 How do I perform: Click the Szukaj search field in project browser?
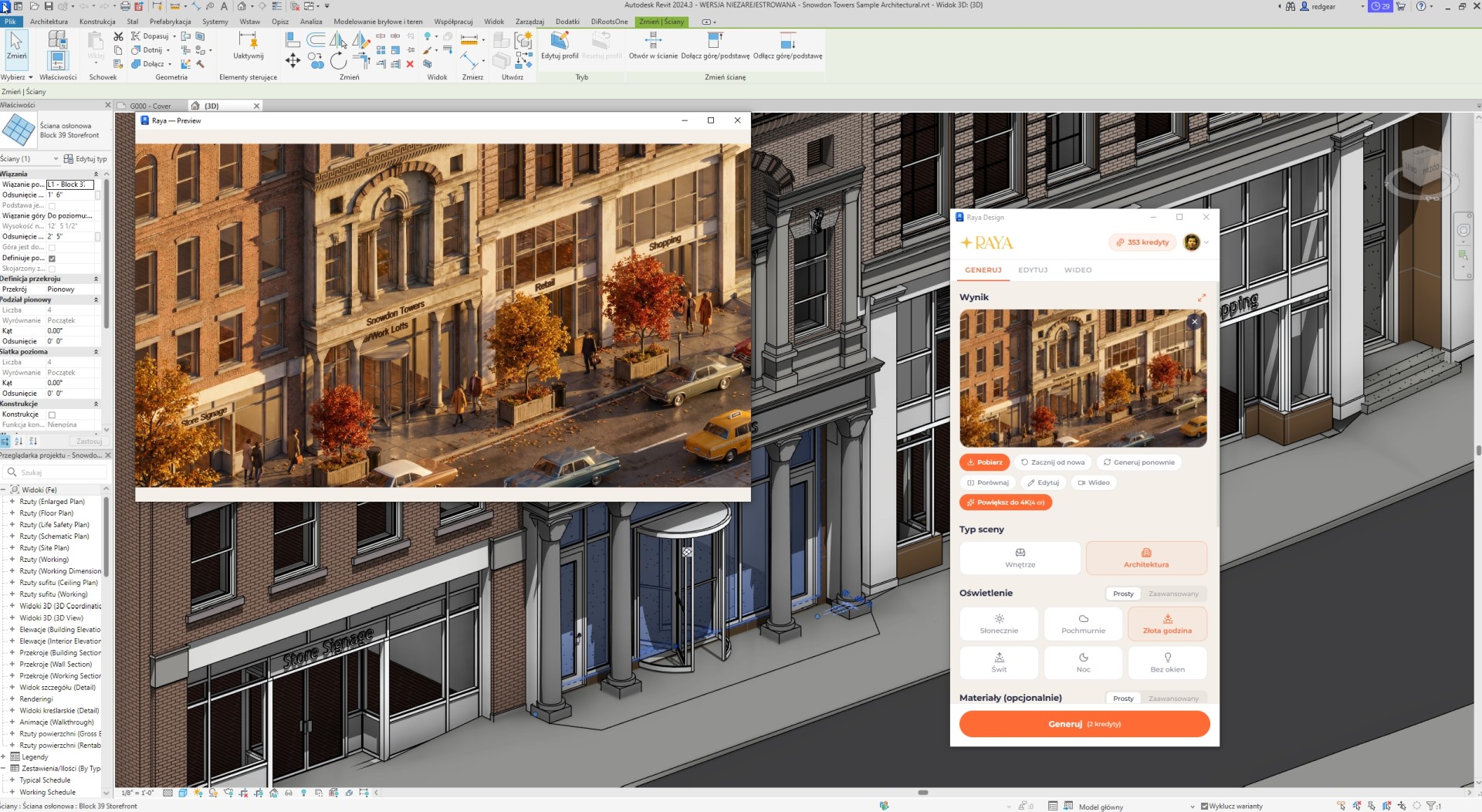click(x=54, y=472)
